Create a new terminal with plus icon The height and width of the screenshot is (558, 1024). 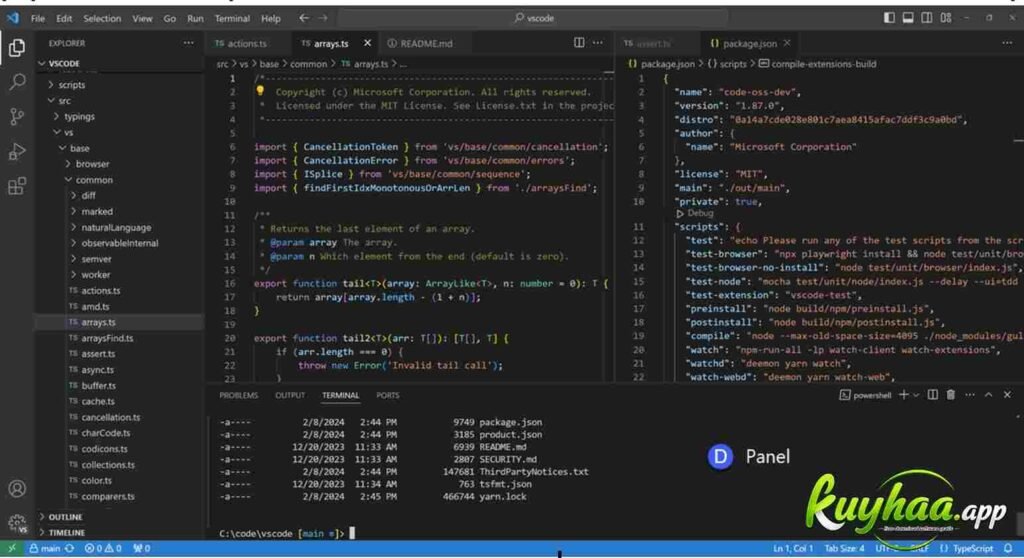903,395
